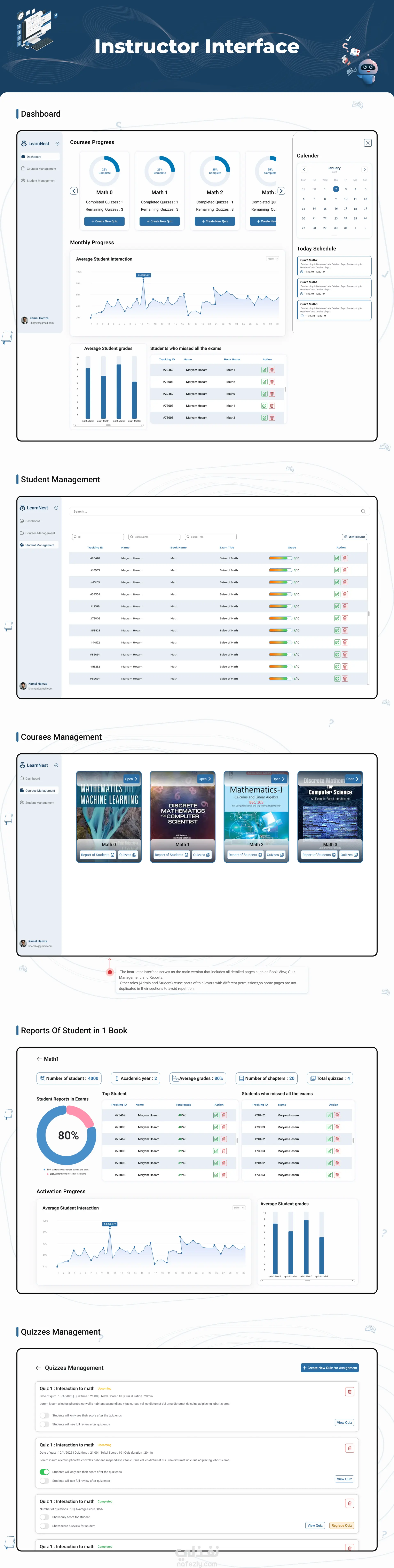Delete tracking #20462 row in Student Management table
Viewport: 394px width, 1568px height.
(x=345, y=558)
